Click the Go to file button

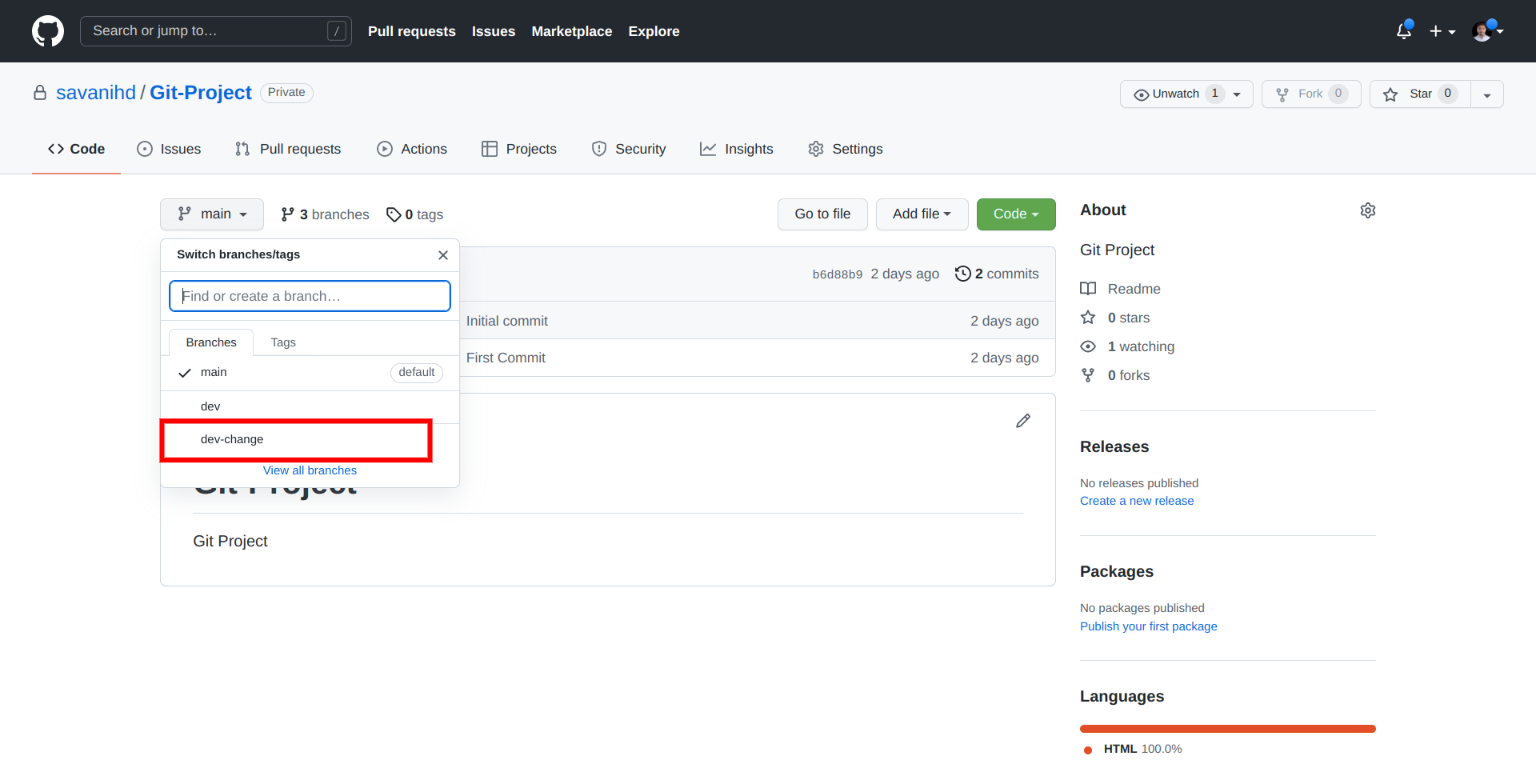(x=822, y=214)
